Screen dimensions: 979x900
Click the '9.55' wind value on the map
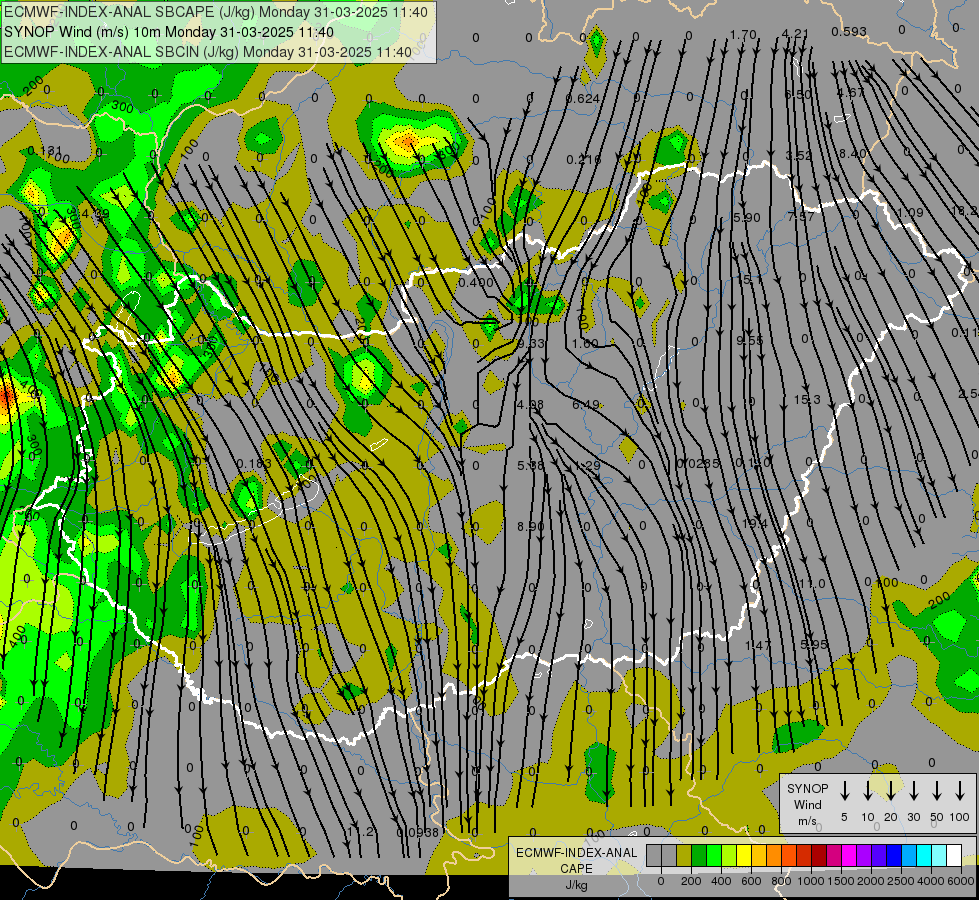coord(750,340)
